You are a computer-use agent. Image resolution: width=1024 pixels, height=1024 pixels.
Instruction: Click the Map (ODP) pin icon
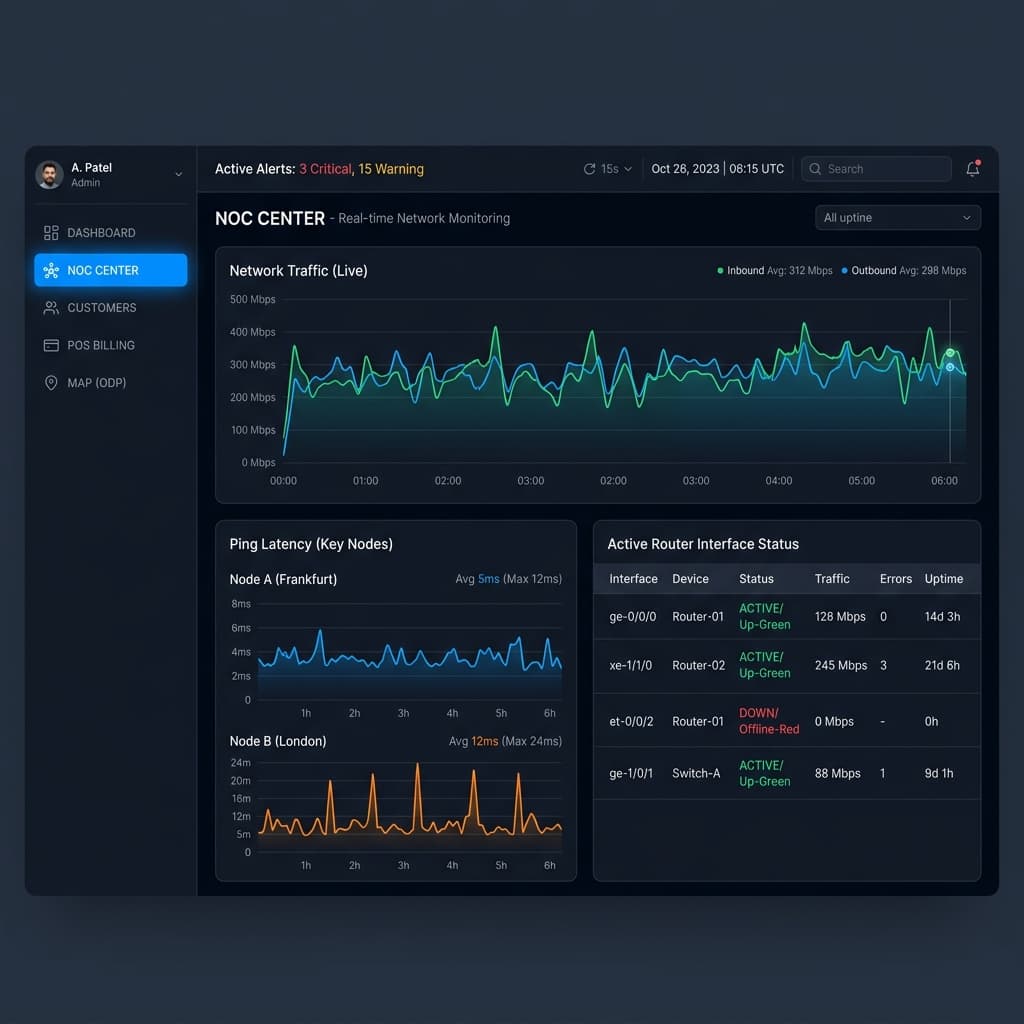51,383
